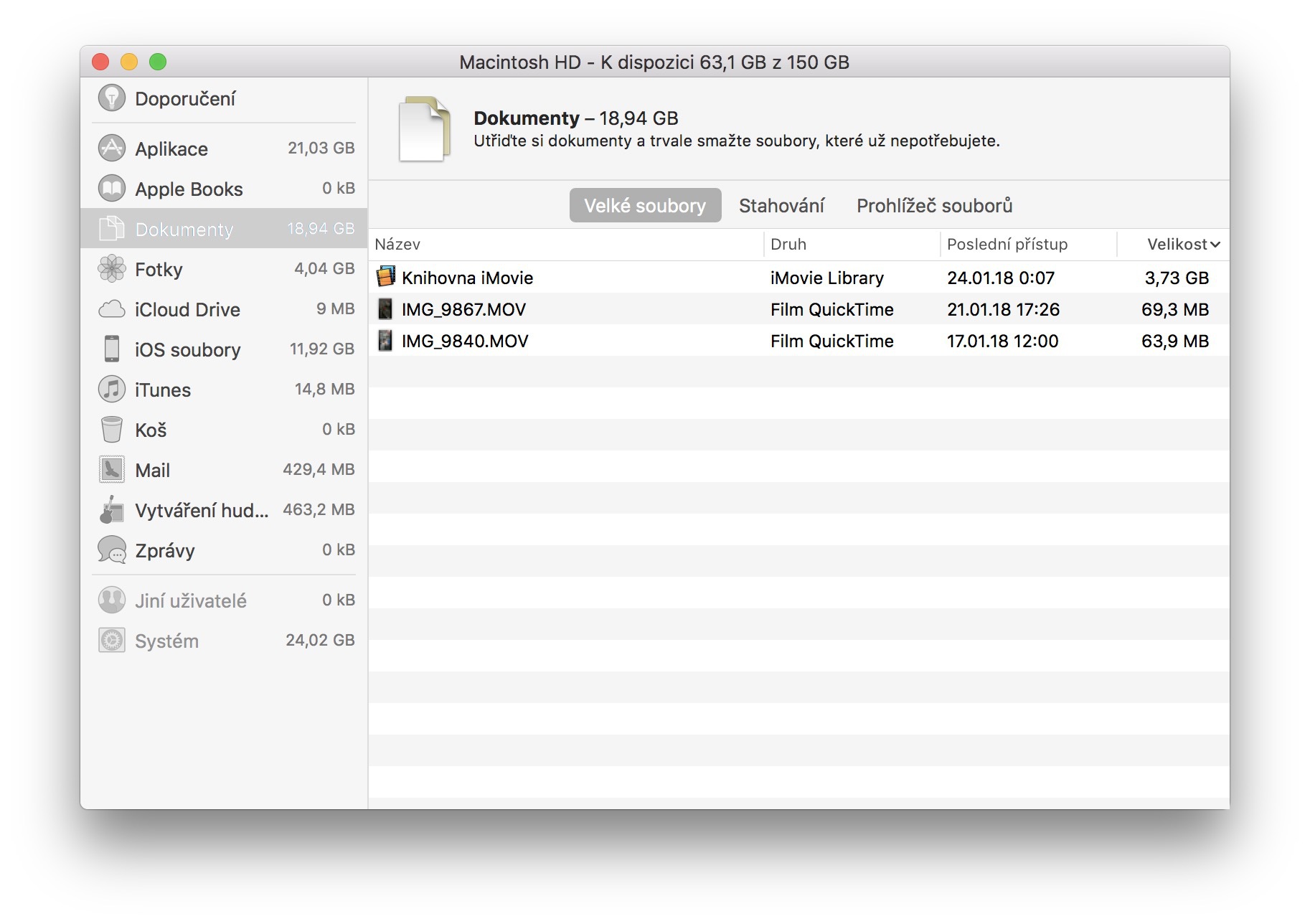This screenshot has height=924, width=1310.
Task: Select Doporučení in the sidebar
Action: point(224,98)
